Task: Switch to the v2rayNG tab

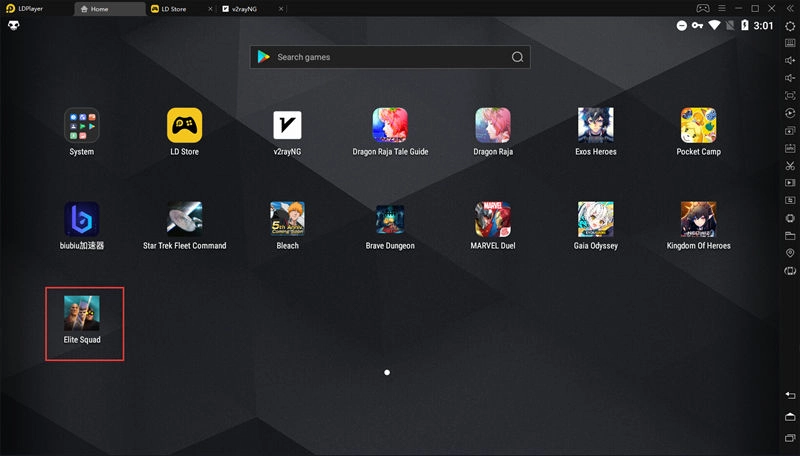Action: [245, 8]
